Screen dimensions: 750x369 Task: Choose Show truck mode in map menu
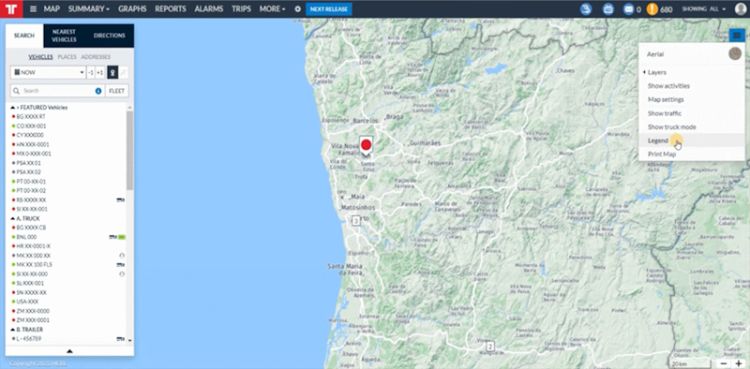(672, 127)
